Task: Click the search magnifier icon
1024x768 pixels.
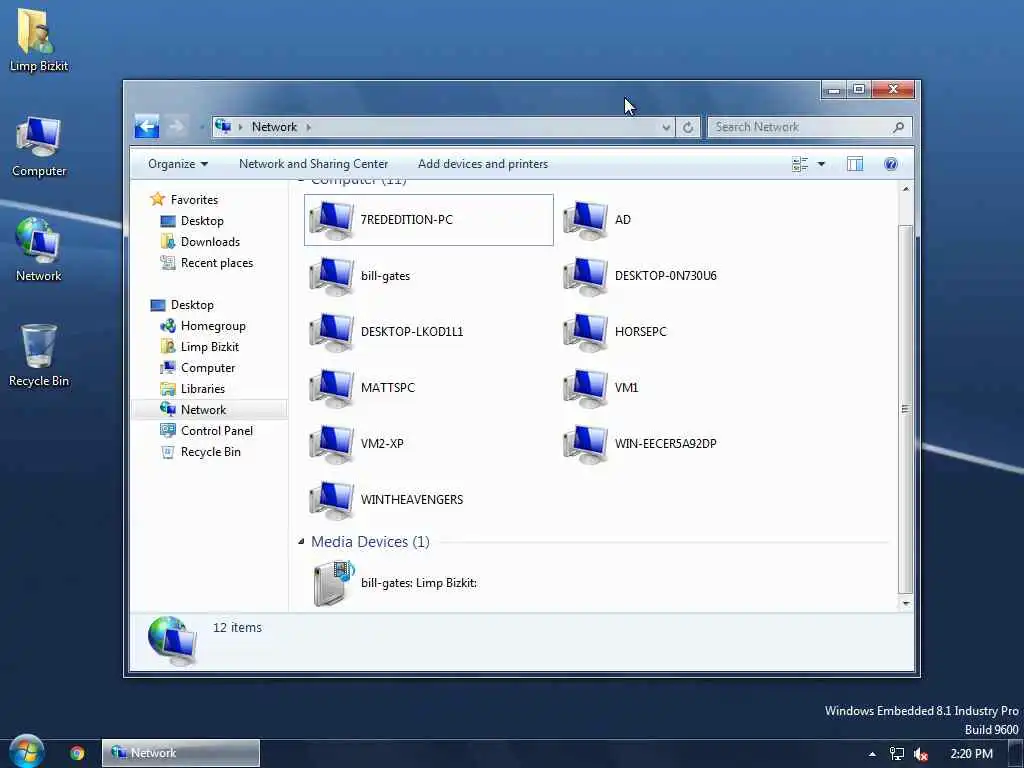Action: [x=899, y=127]
